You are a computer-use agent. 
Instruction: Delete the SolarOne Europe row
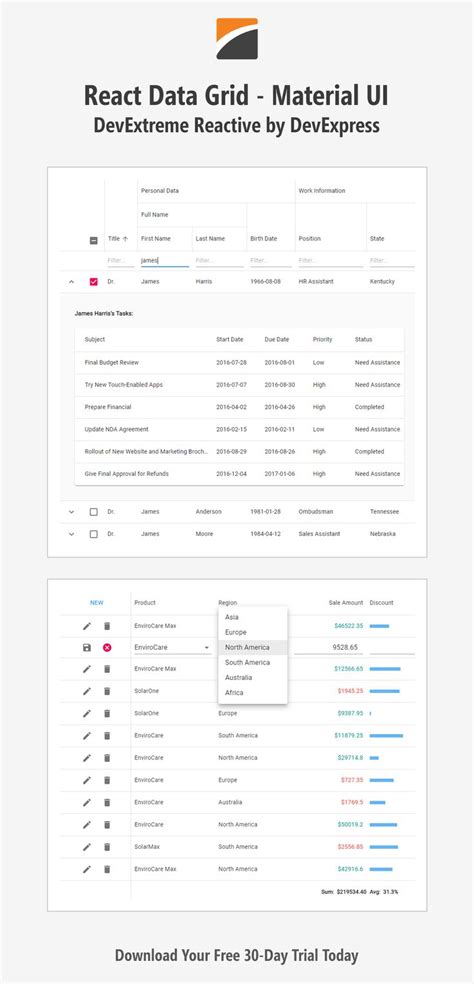(107, 713)
